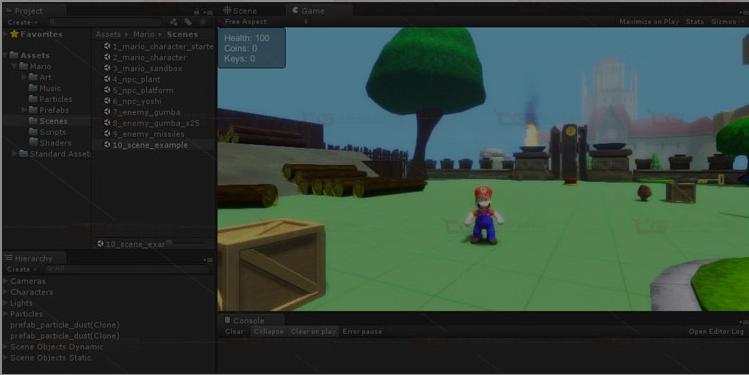749x375 pixels.
Task: Toggle Clear on play in Console
Action: click(x=313, y=332)
